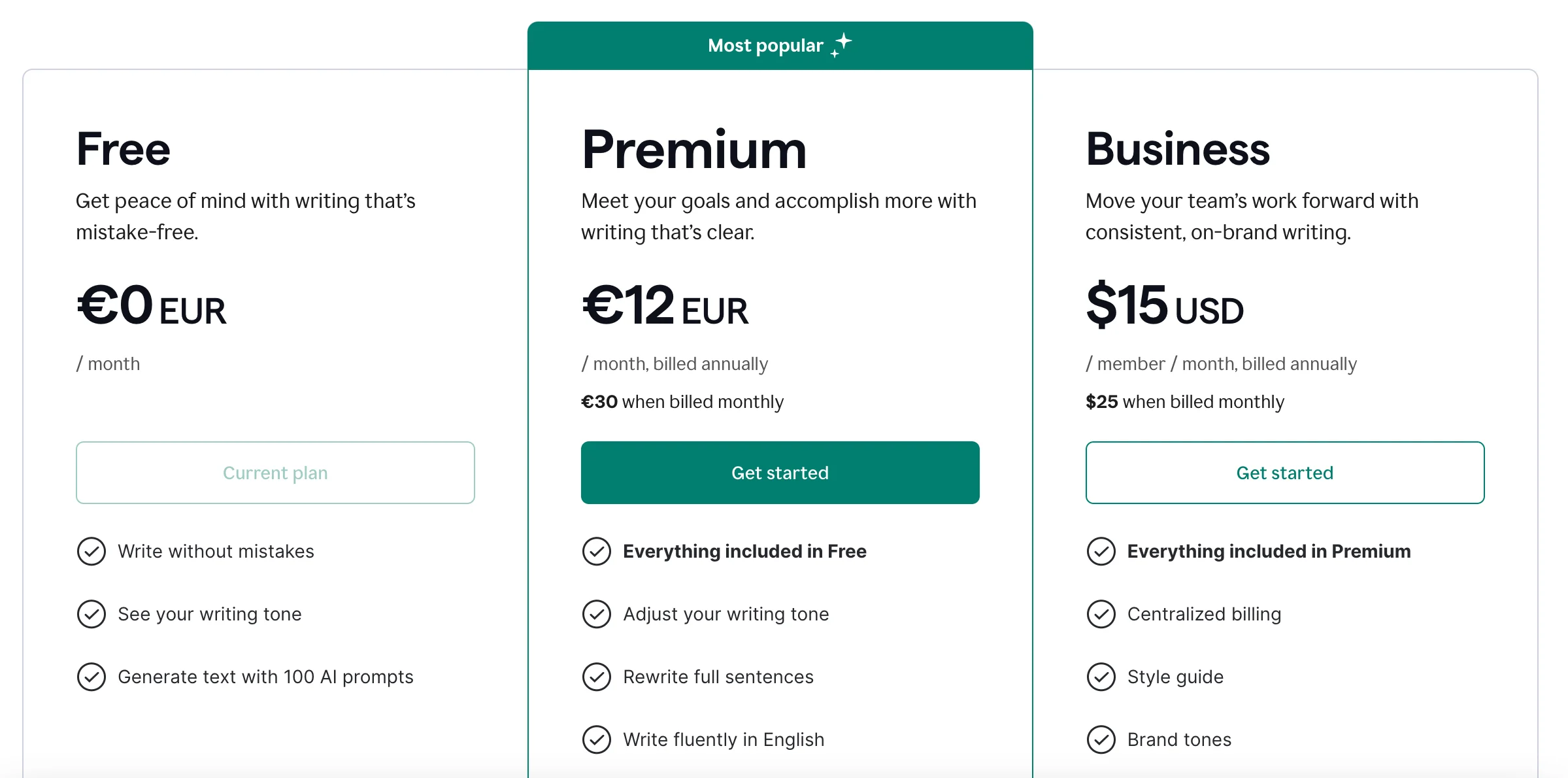Viewport: 1568px width, 778px height.
Task: Click the $25 when billed monthly text
Action: 1184,401
